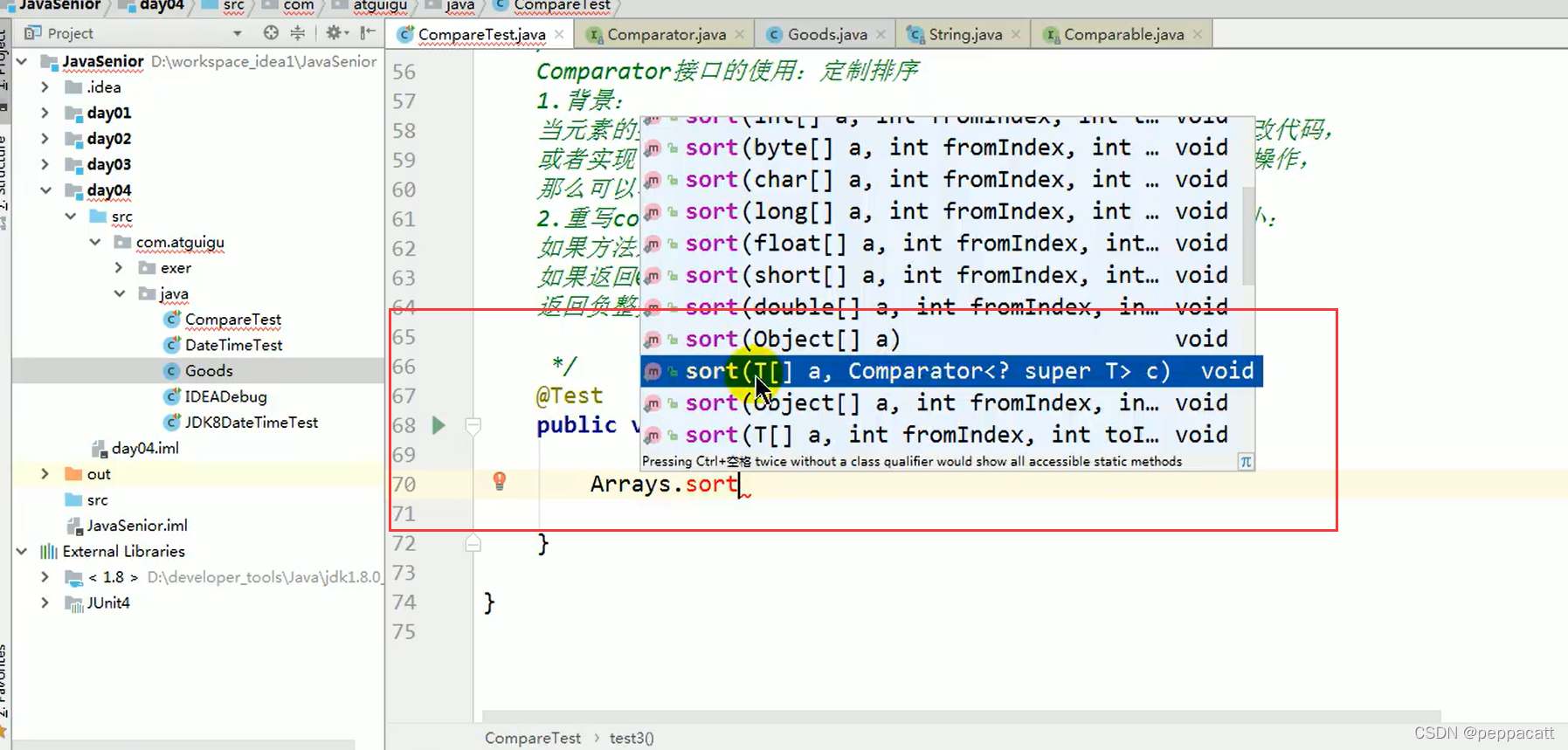Screen dimensions: 1568x750
Task: Expand the day01 module
Action: pos(45,113)
